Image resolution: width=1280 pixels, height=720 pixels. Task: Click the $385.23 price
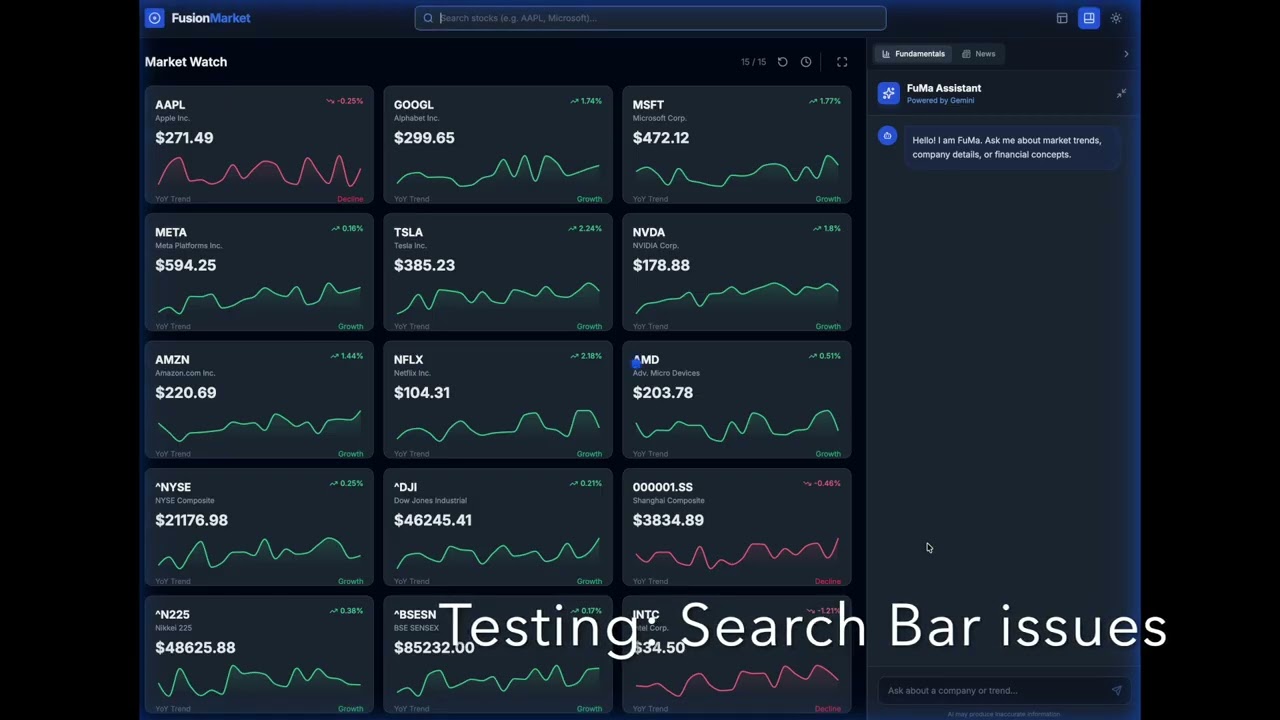[x=424, y=265]
